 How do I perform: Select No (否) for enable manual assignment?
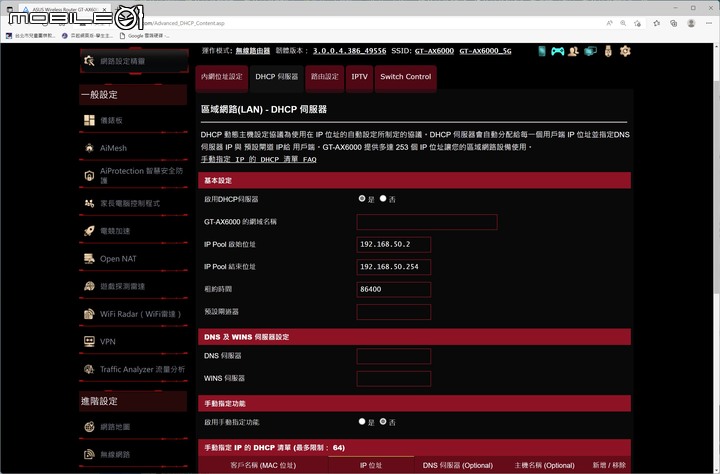tap(383, 421)
